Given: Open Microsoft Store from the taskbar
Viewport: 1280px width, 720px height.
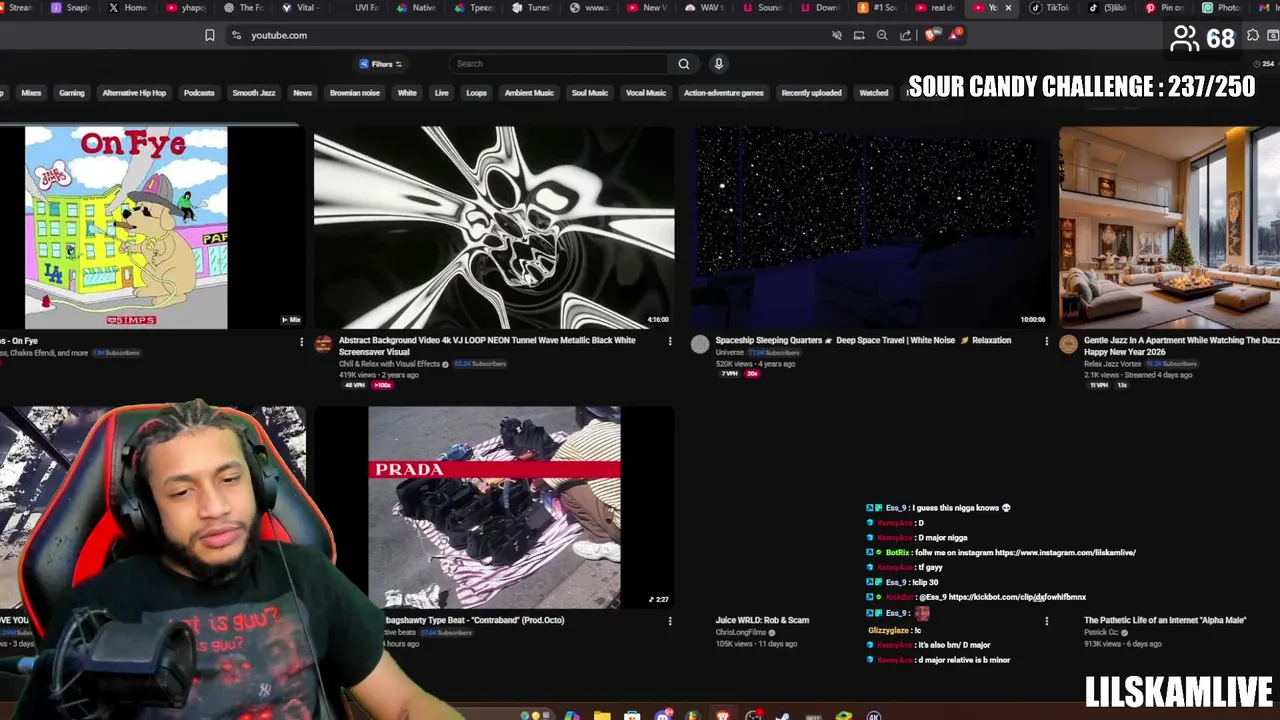Looking at the screenshot, I should point(632,716).
